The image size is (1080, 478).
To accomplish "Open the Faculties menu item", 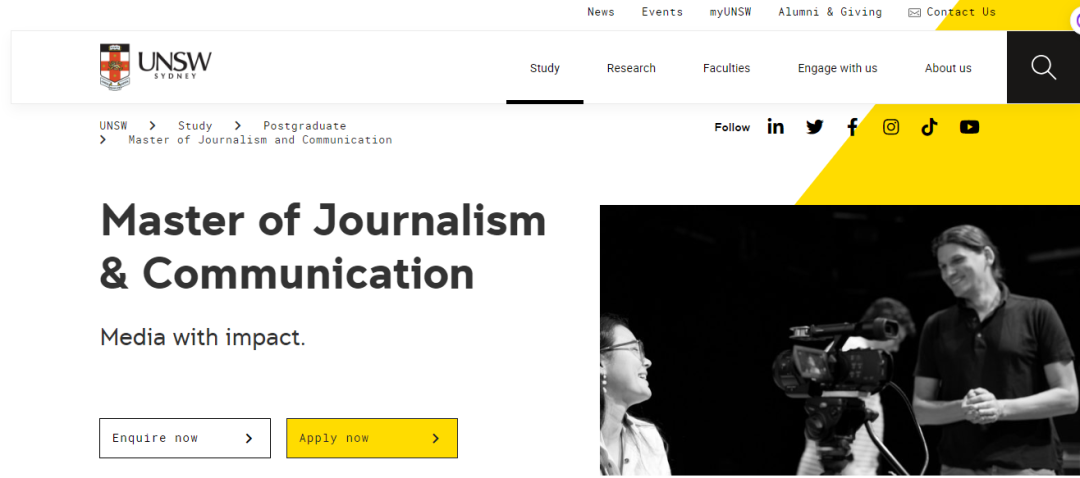I will [x=726, y=68].
